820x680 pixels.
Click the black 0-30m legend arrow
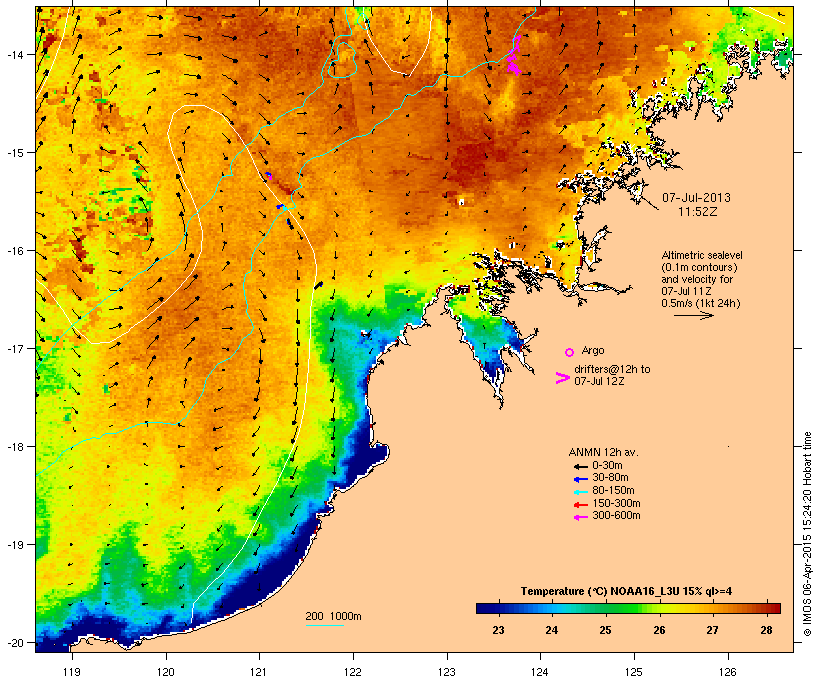580,467
